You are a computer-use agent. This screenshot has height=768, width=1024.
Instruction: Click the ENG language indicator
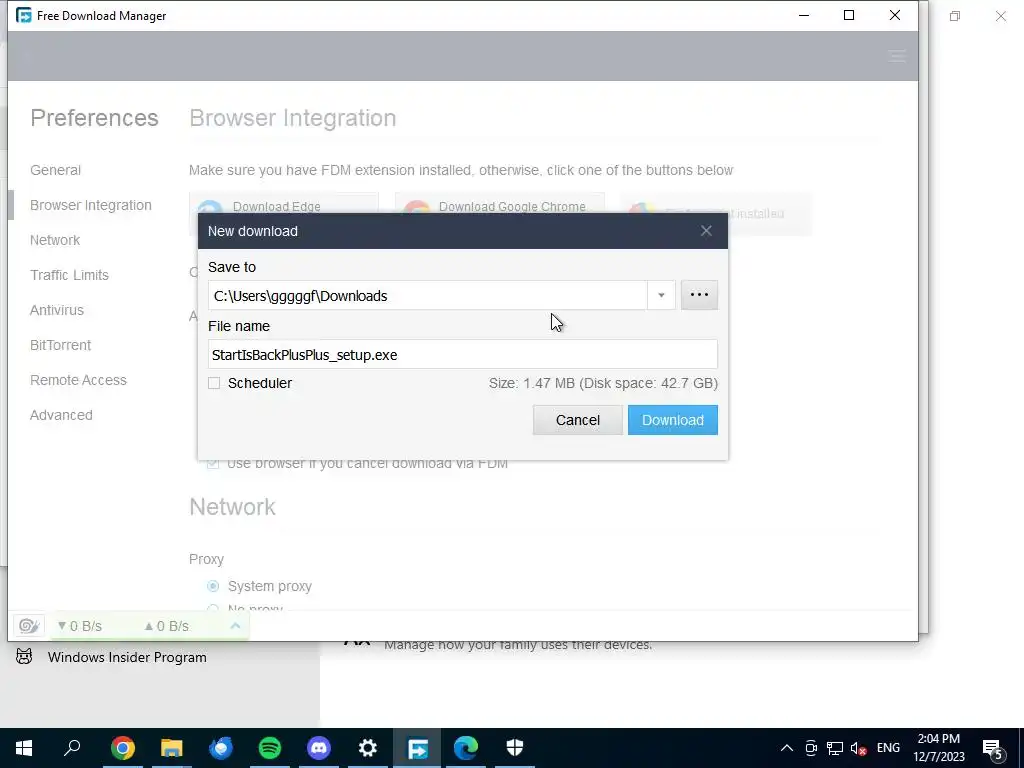pos(888,748)
